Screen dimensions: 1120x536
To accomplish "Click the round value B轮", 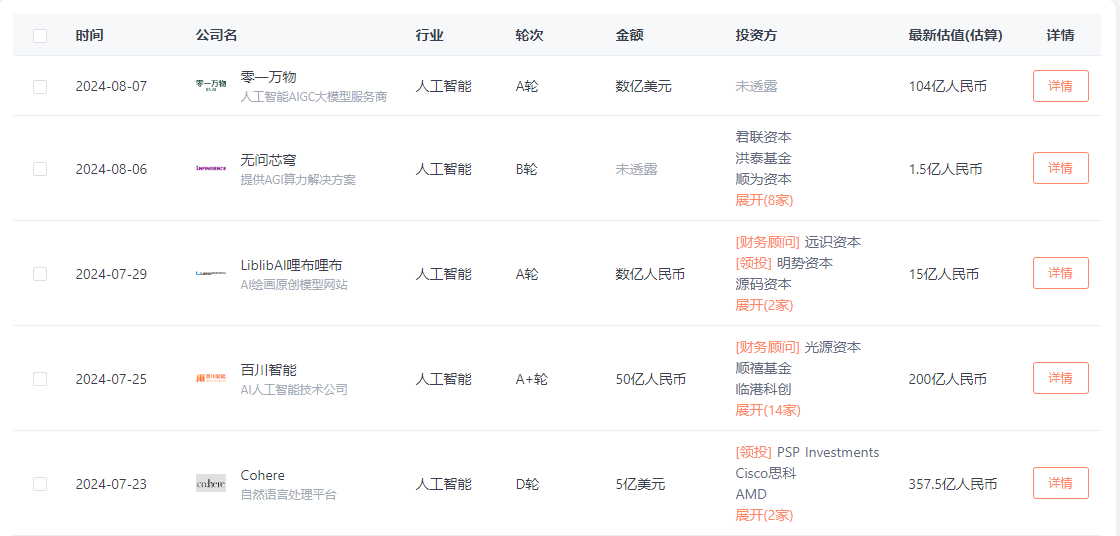I will tap(527, 169).
